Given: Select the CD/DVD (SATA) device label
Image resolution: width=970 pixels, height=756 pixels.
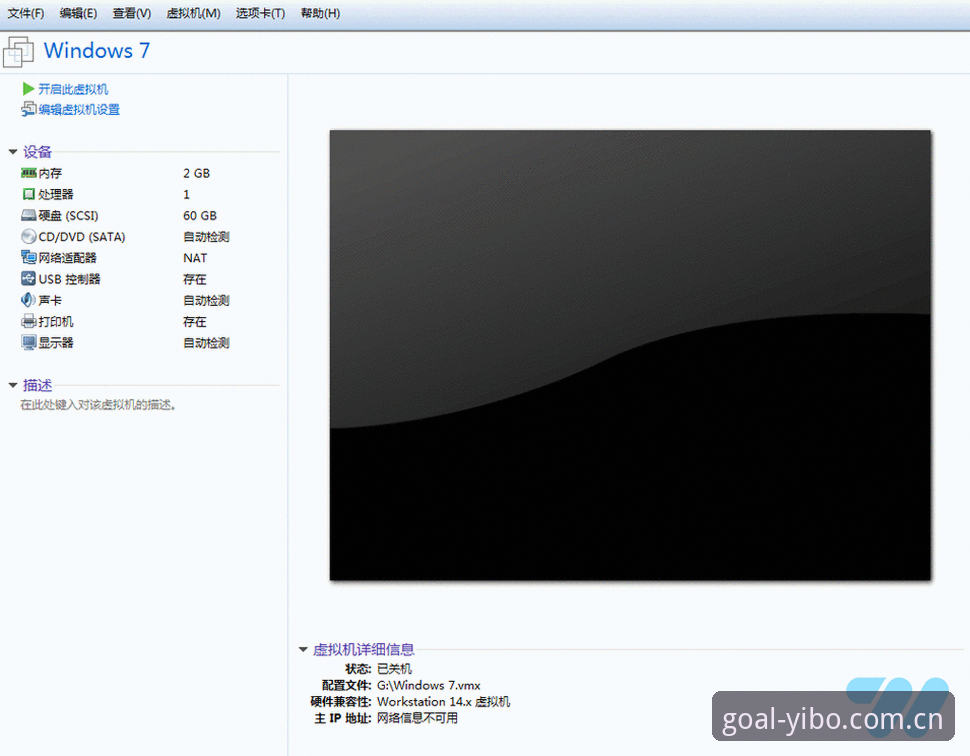Looking at the screenshot, I should coord(82,236).
